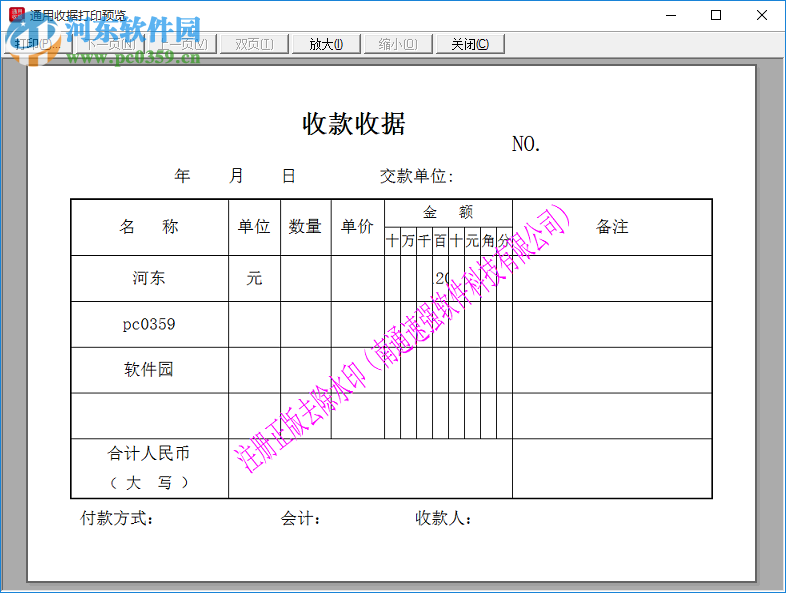
Task: Click the 软件园 name cell
Action: click(149, 370)
